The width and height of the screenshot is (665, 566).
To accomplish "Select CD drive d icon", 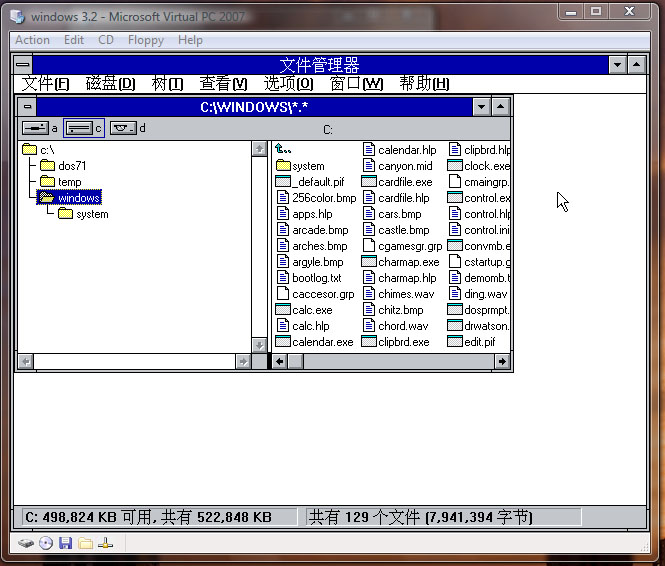I will click(x=123, y=128).
